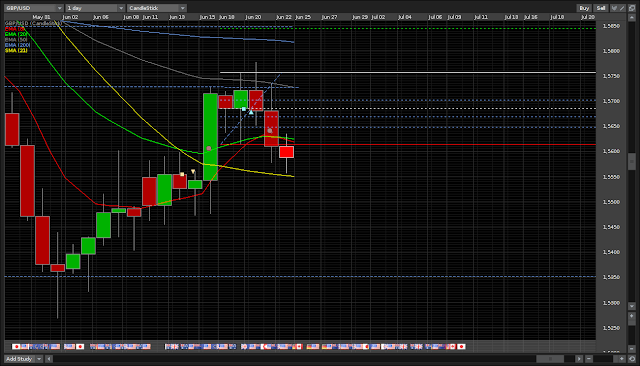Click the price scale zoom-in plus icon
640x366 pixels.
click(x=632, y=316)
